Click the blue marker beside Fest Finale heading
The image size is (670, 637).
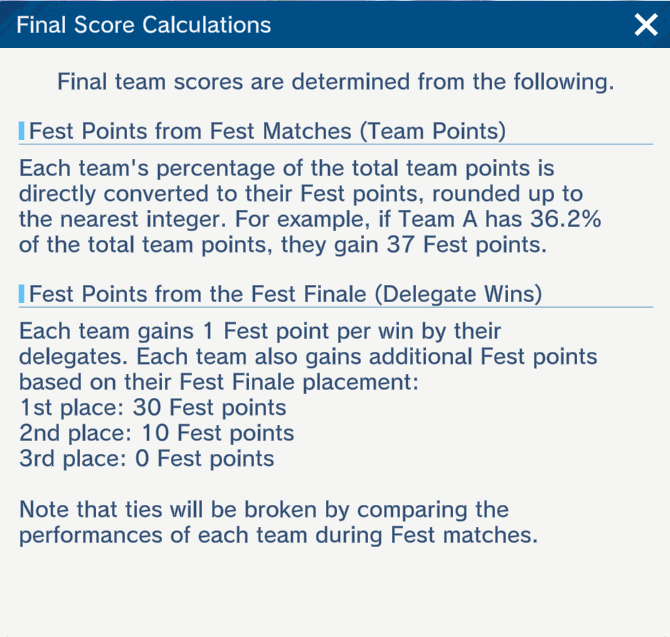22,294
